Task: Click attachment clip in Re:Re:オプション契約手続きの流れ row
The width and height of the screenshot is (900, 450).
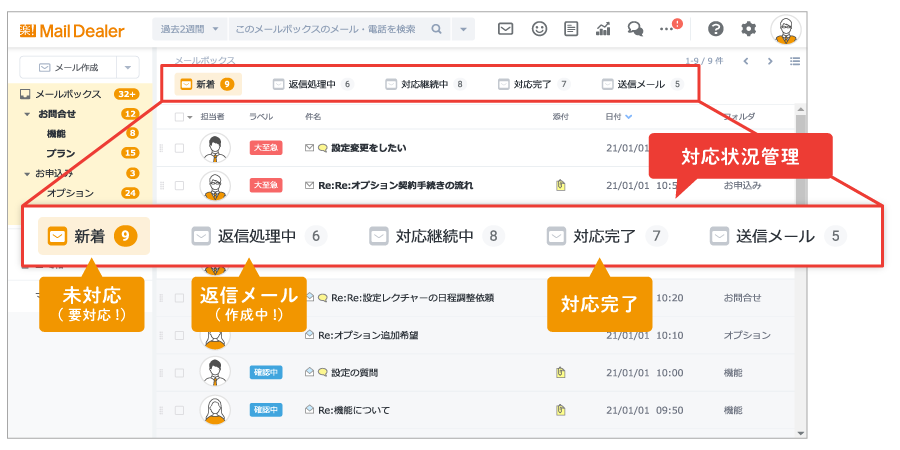Action: pyautogui.click(x=561, y=185)
